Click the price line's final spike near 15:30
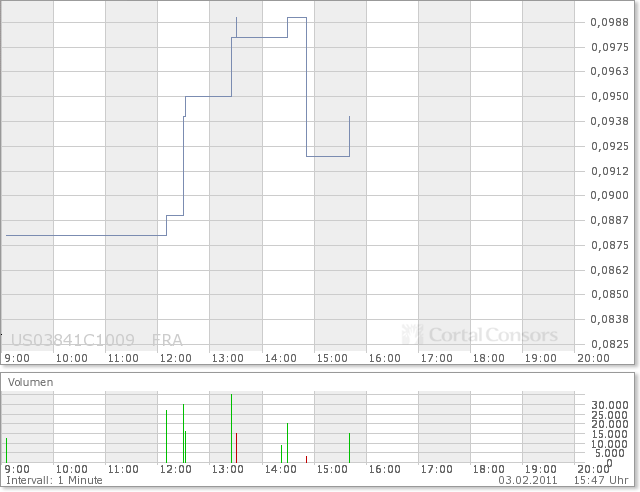This screenshot has height=492, width=640. (x=349, y=136)
